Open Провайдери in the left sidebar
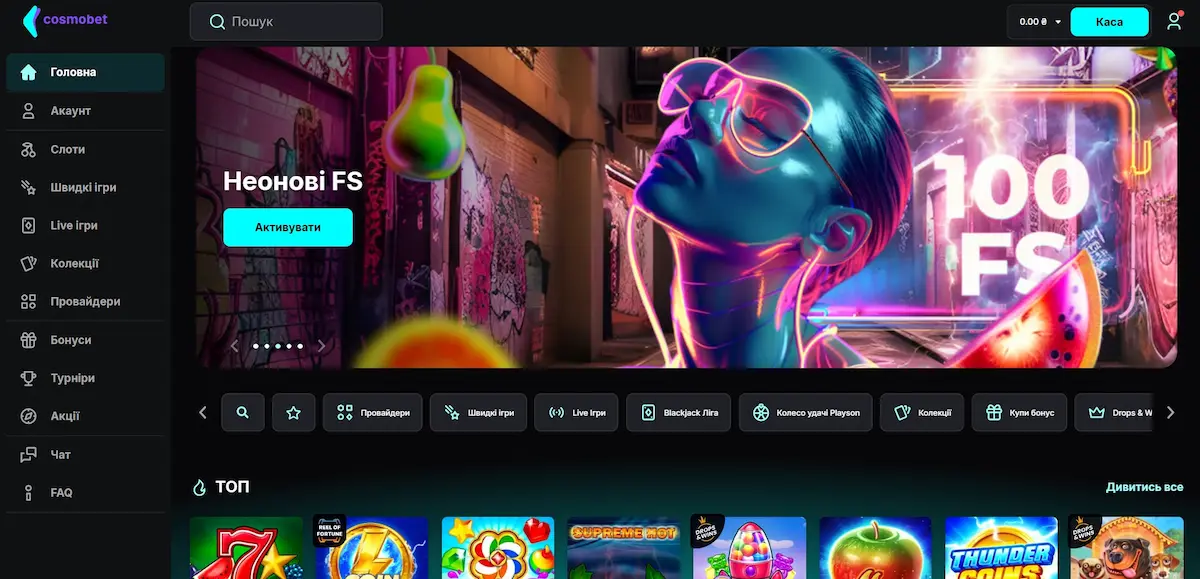 point(85,301)
